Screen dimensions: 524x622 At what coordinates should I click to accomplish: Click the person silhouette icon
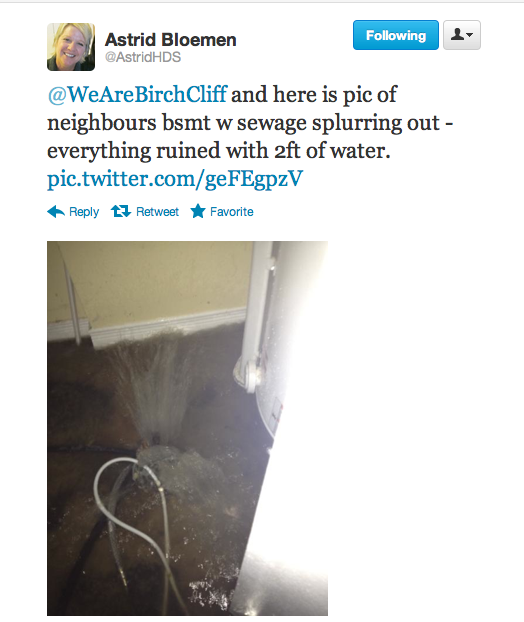[457, 35]
